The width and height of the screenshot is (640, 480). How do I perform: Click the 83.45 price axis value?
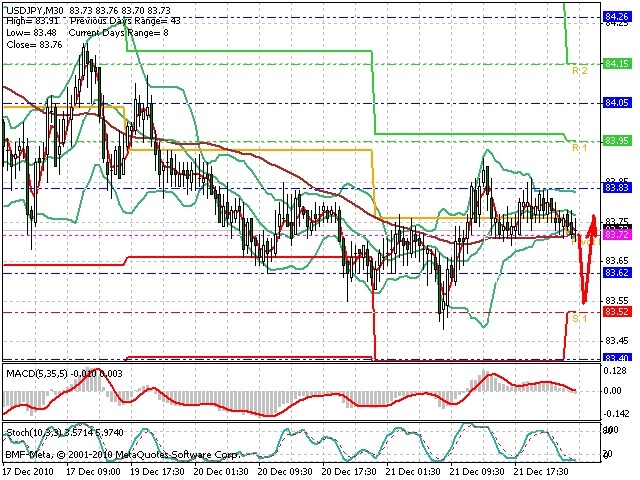point(617,340)
